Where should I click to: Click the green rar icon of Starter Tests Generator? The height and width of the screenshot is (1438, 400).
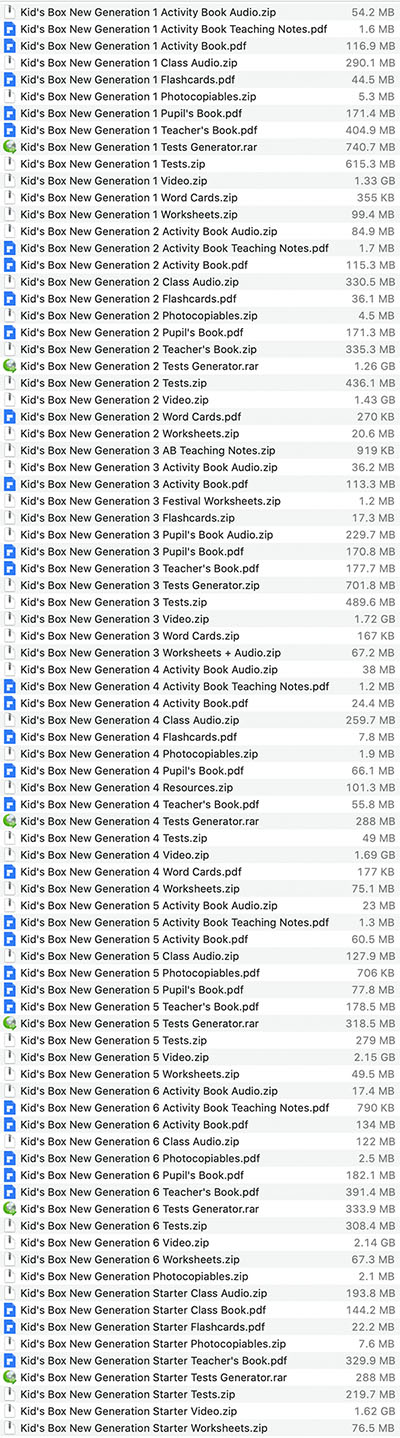click(x=9, y=1377)
